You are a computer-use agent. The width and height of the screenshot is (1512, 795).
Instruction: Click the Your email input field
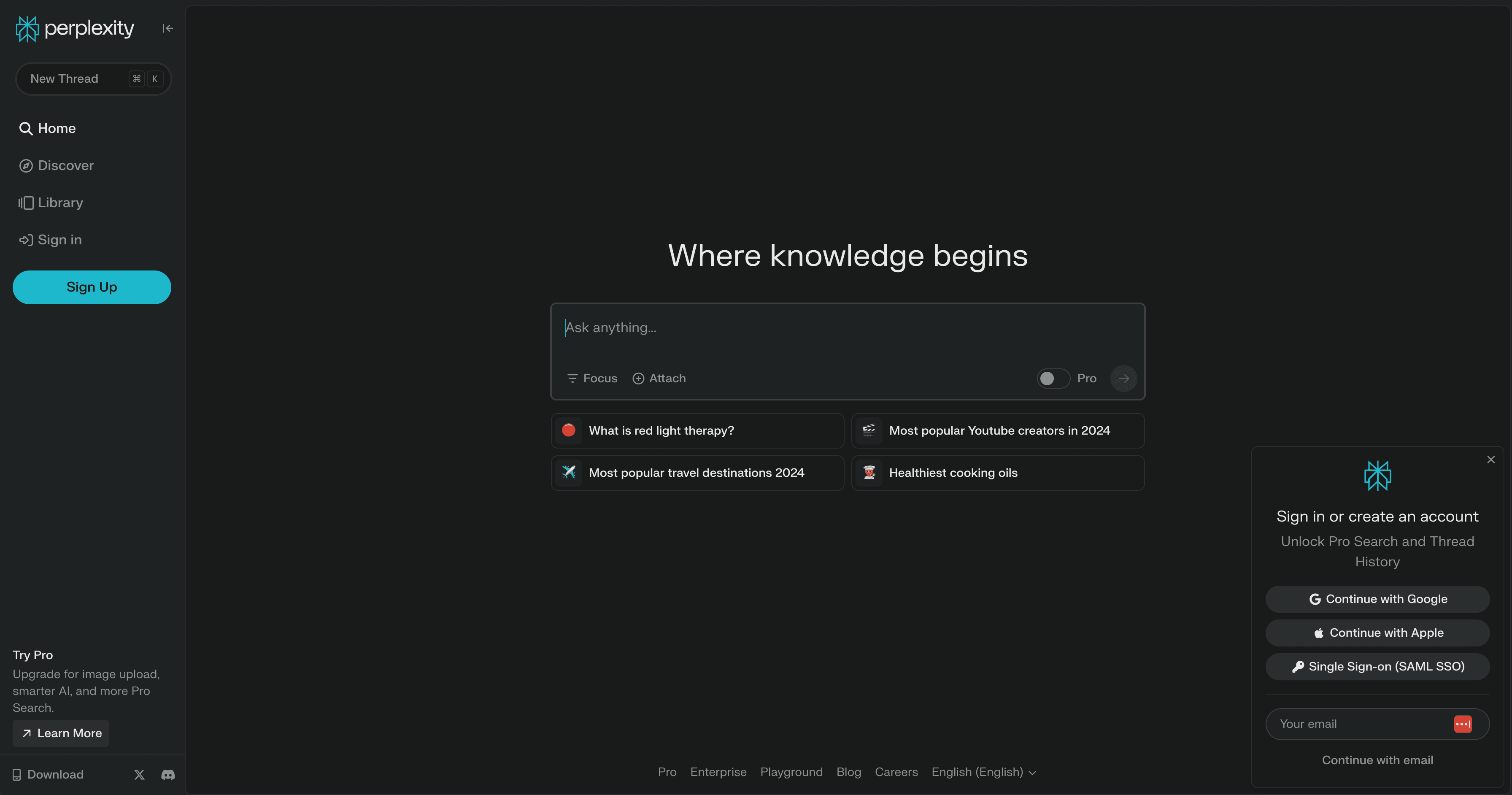[x=1377, y=725]
